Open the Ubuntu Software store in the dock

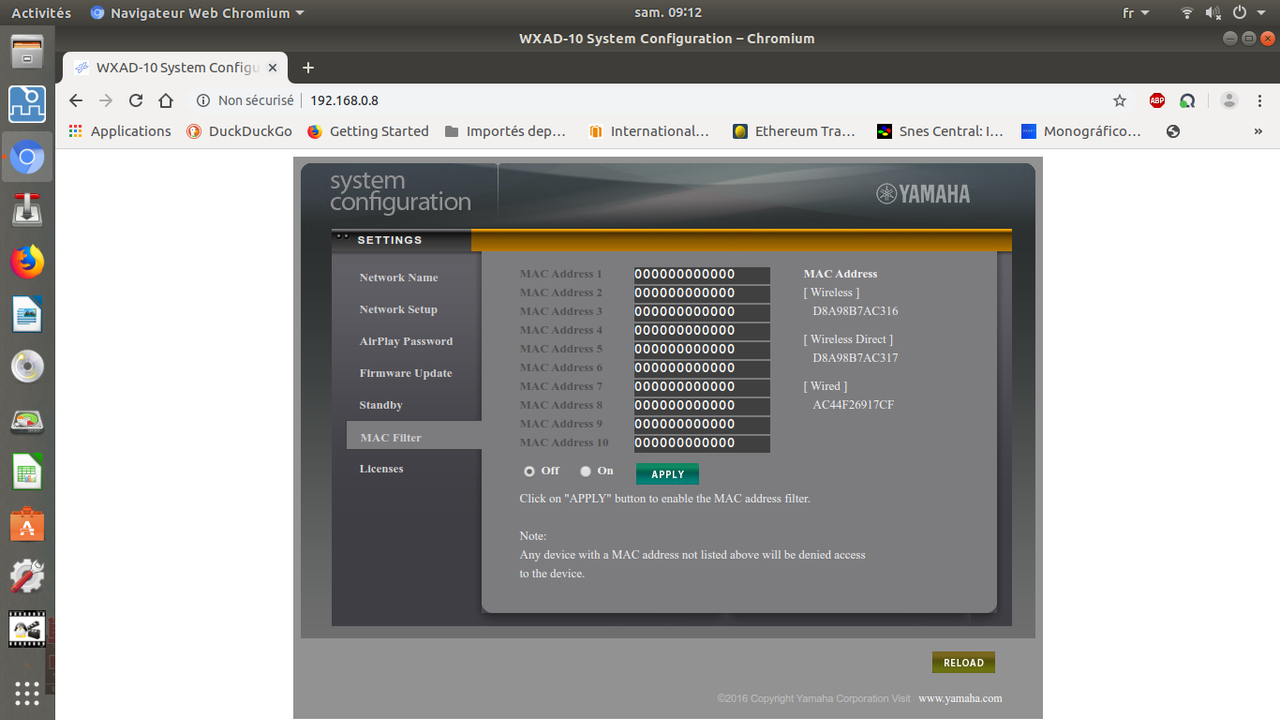[27, 524]
